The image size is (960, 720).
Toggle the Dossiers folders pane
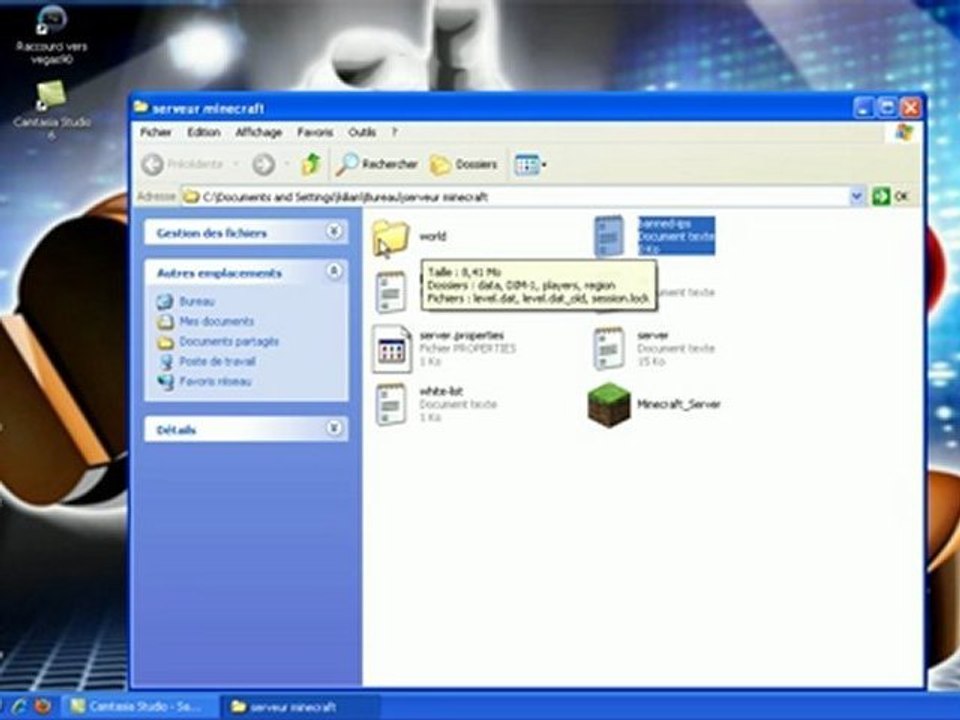point(463,164)
